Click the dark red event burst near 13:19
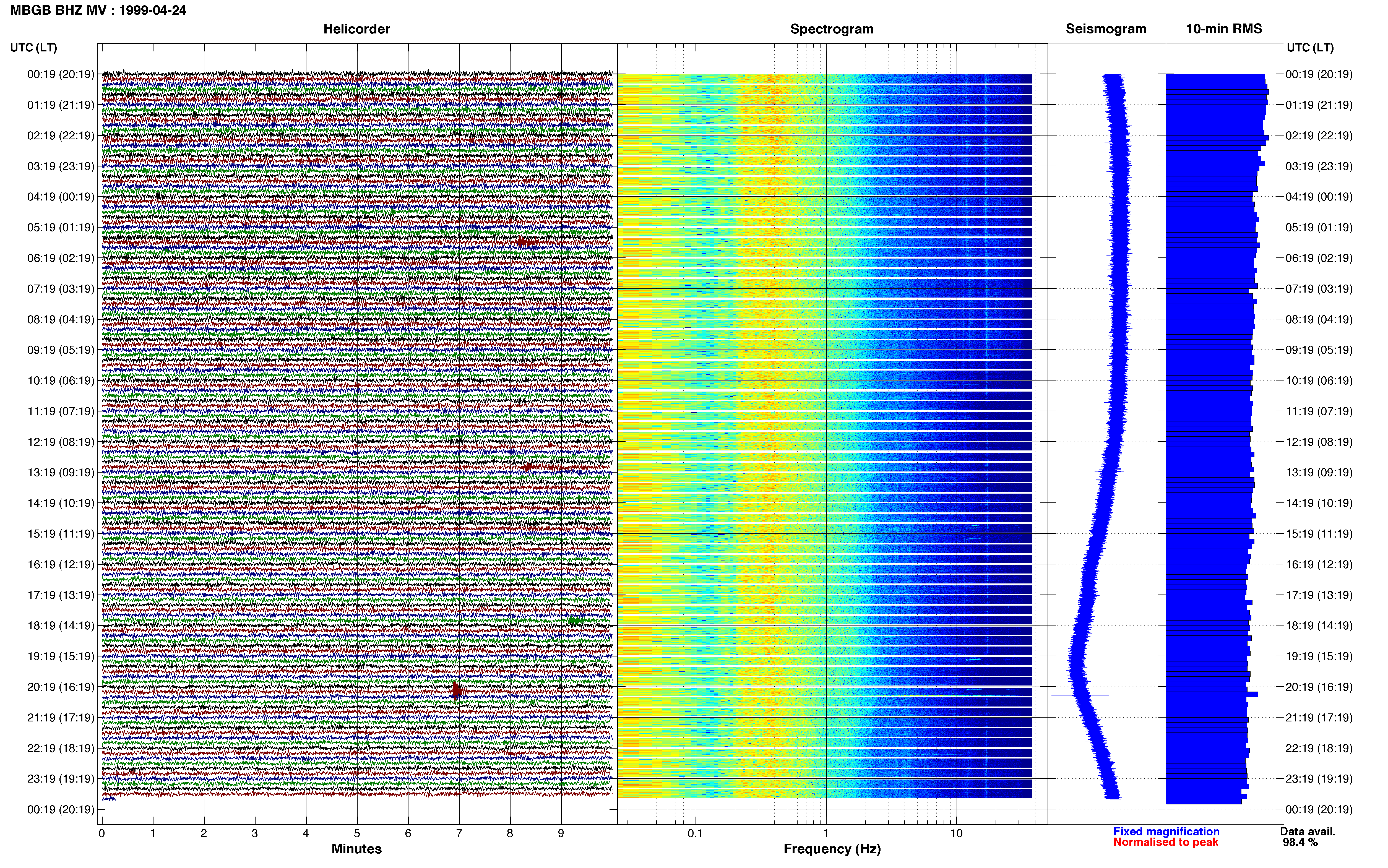The width and height of the screenshot is (1388, 868). pos(529,467)
